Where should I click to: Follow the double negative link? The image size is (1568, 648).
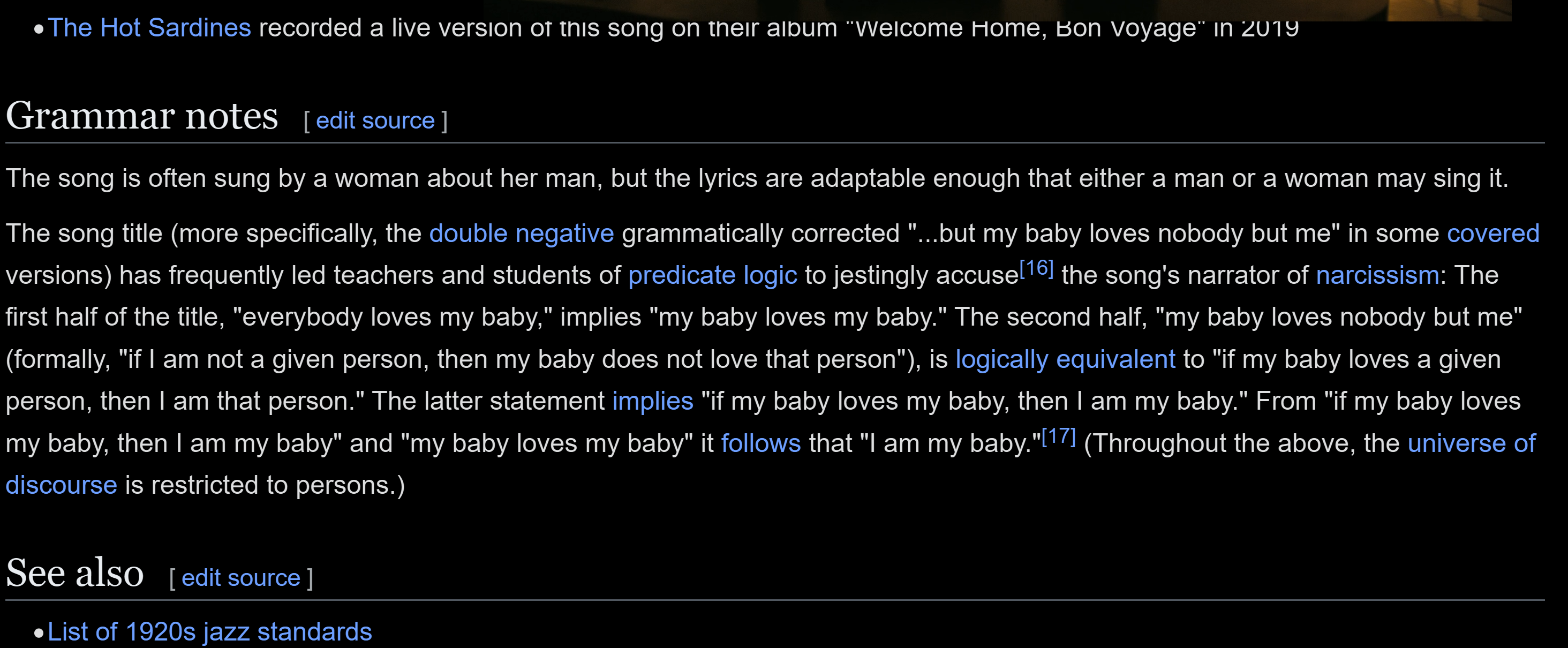(521, 233)
